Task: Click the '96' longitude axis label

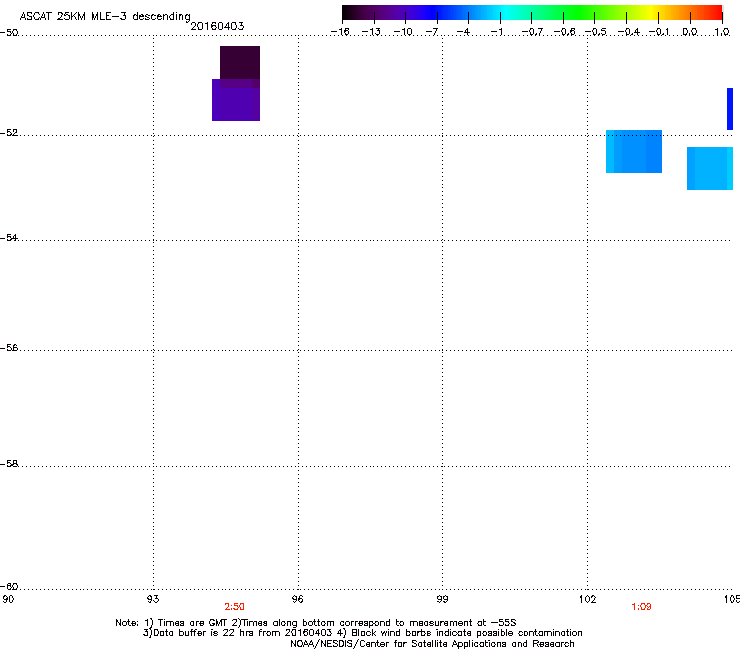Action: click(298, 599)
